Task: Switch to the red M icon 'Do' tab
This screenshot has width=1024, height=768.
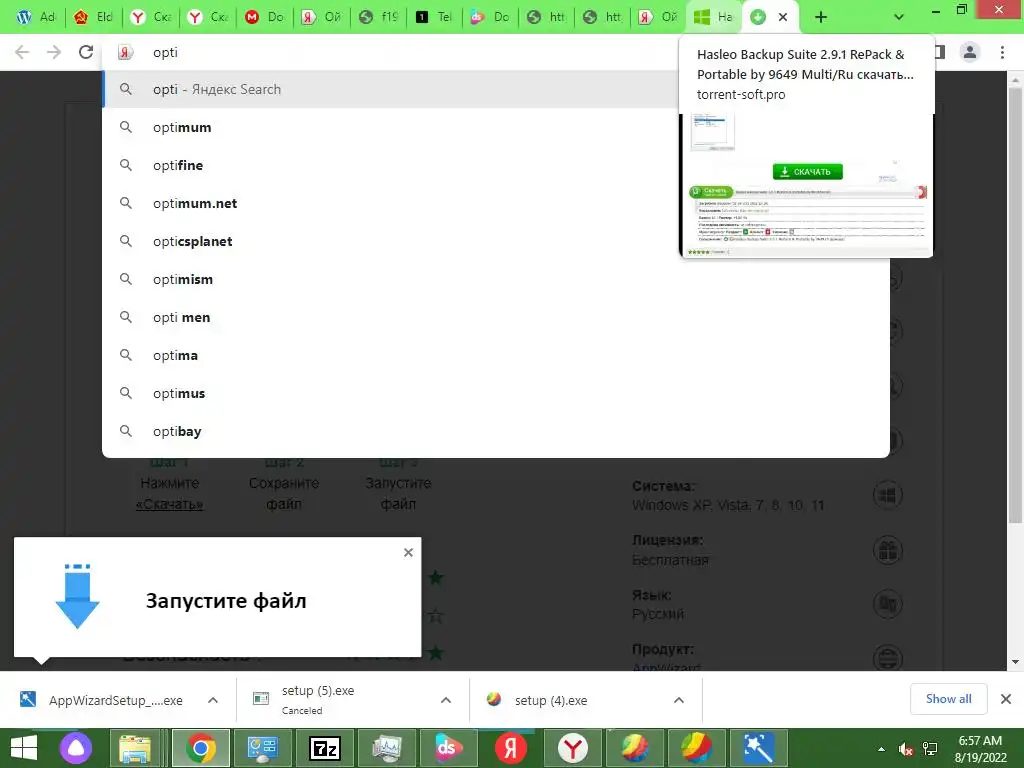Action: click(x=264, y=17)
